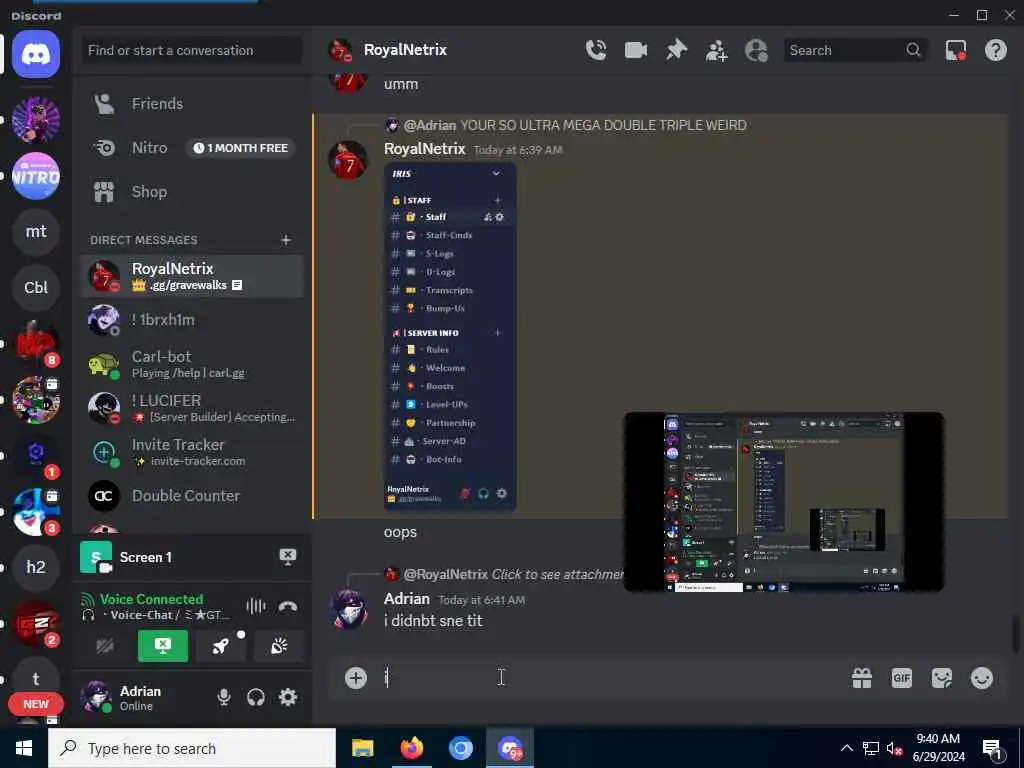The height and width of the screenshot is (768, 1024).
Task: Toggle noise suppression
Action: point(256,606)
